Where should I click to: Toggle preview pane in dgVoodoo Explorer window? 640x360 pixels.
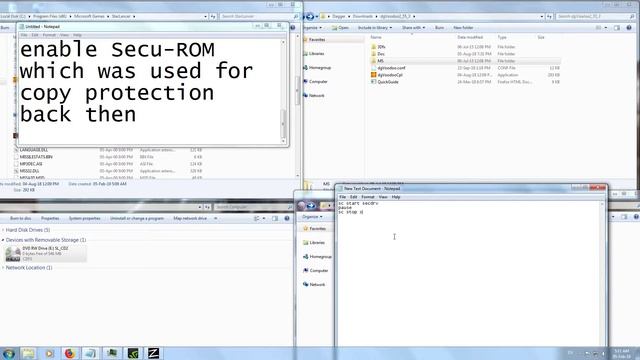617,28
